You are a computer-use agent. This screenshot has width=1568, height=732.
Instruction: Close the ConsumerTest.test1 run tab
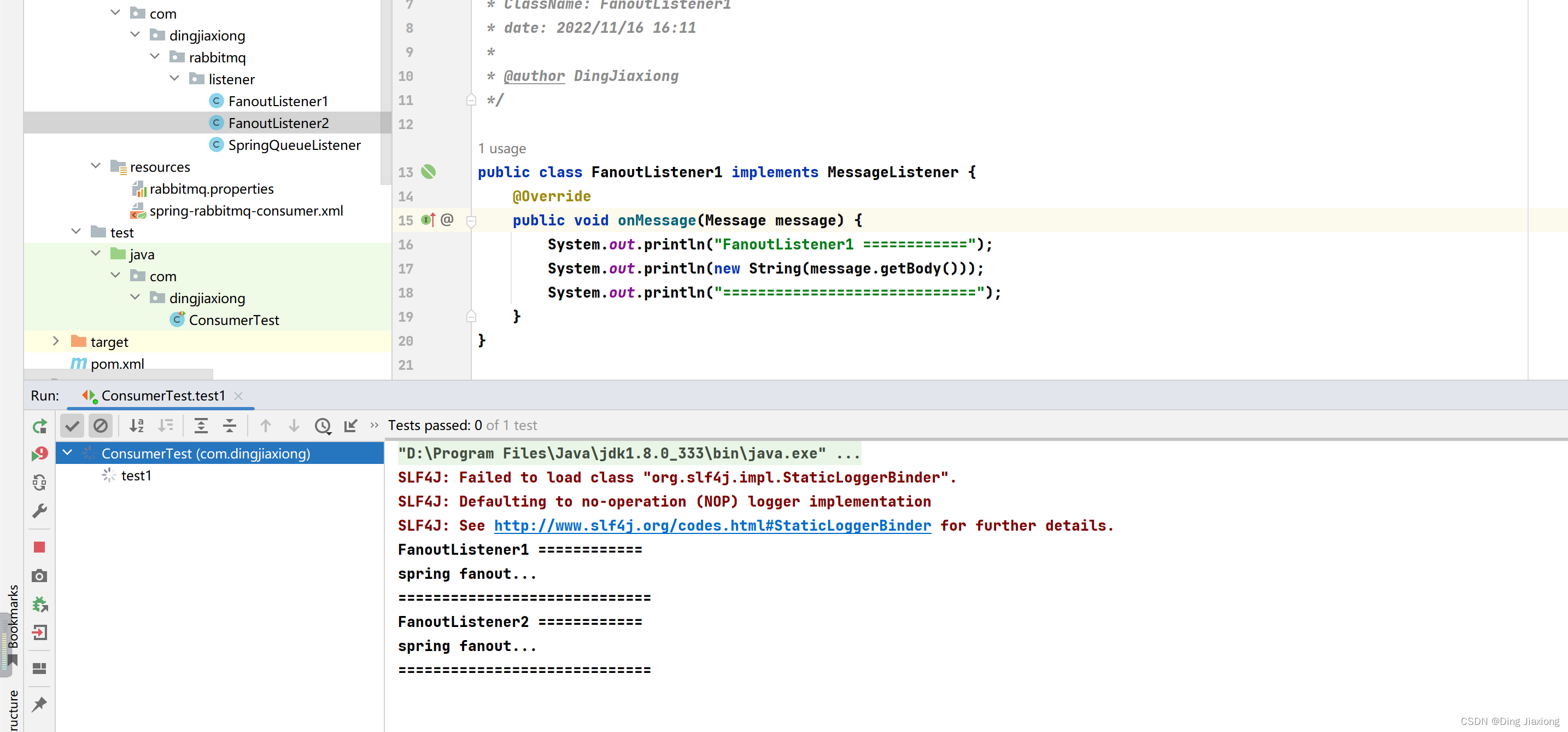238,396
